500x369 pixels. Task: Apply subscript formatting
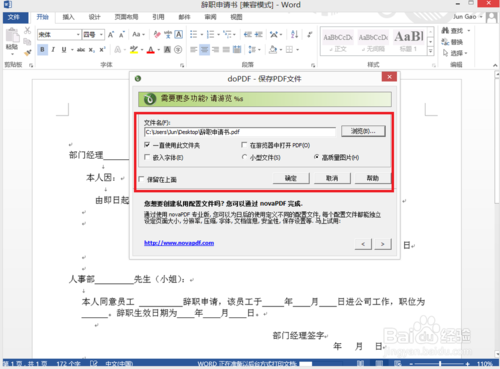click(92, 50)
